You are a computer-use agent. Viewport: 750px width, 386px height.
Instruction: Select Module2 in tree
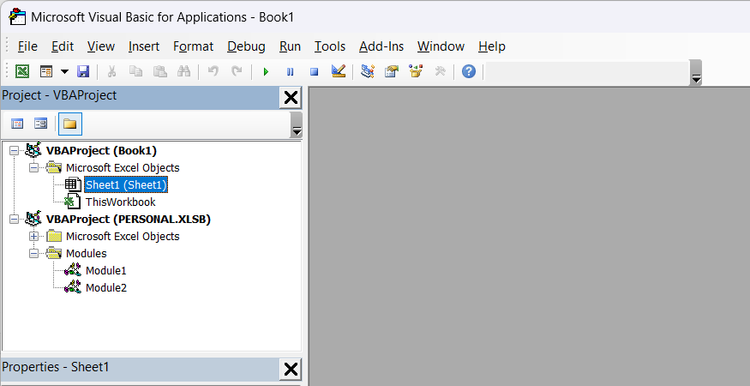coord(106,288)
